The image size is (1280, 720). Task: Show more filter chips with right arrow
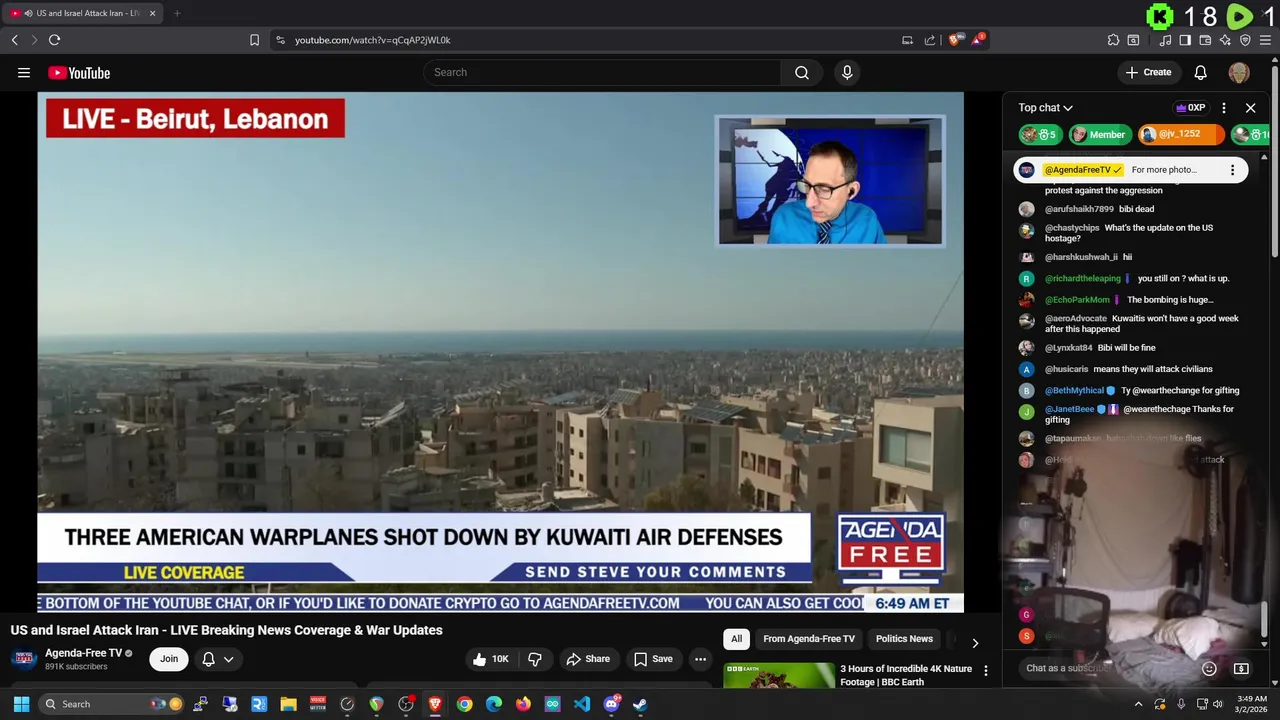pyautogui.click(x=975, y=642)
